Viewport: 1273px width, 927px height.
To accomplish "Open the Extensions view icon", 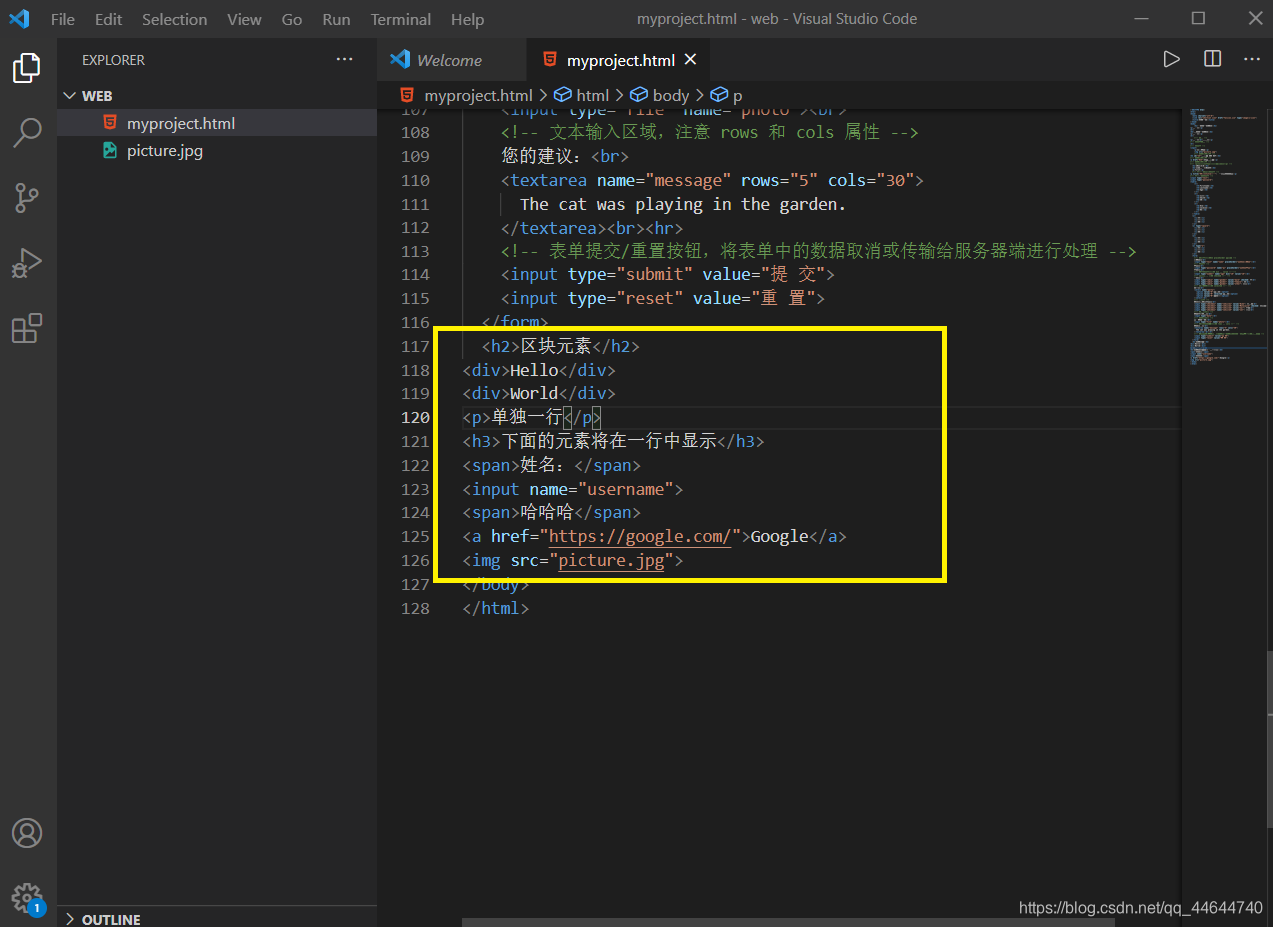I will [27, 328].
